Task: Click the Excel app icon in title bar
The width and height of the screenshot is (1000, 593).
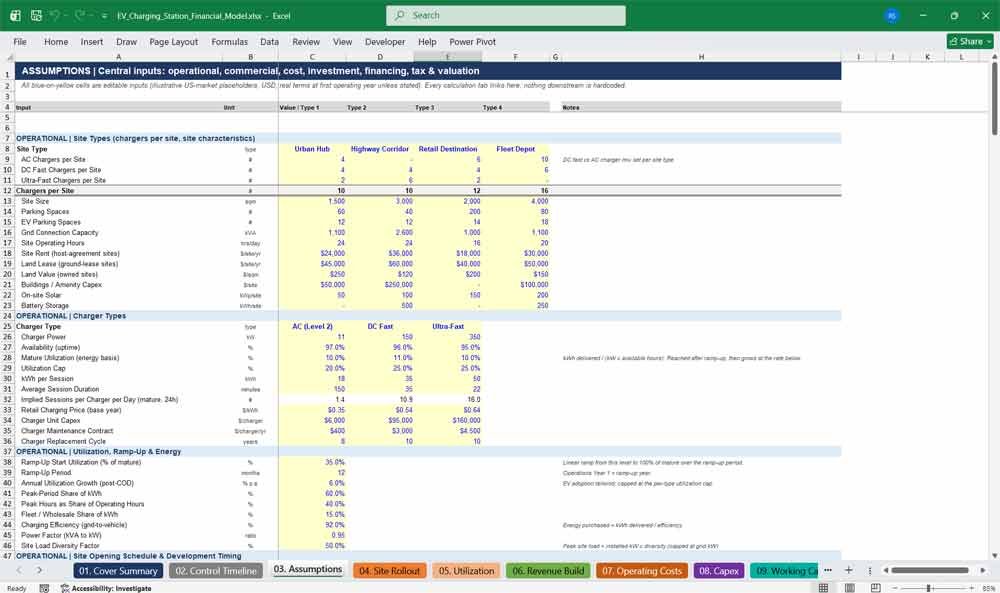Action: pyautogui.click(x=15, y=15)
